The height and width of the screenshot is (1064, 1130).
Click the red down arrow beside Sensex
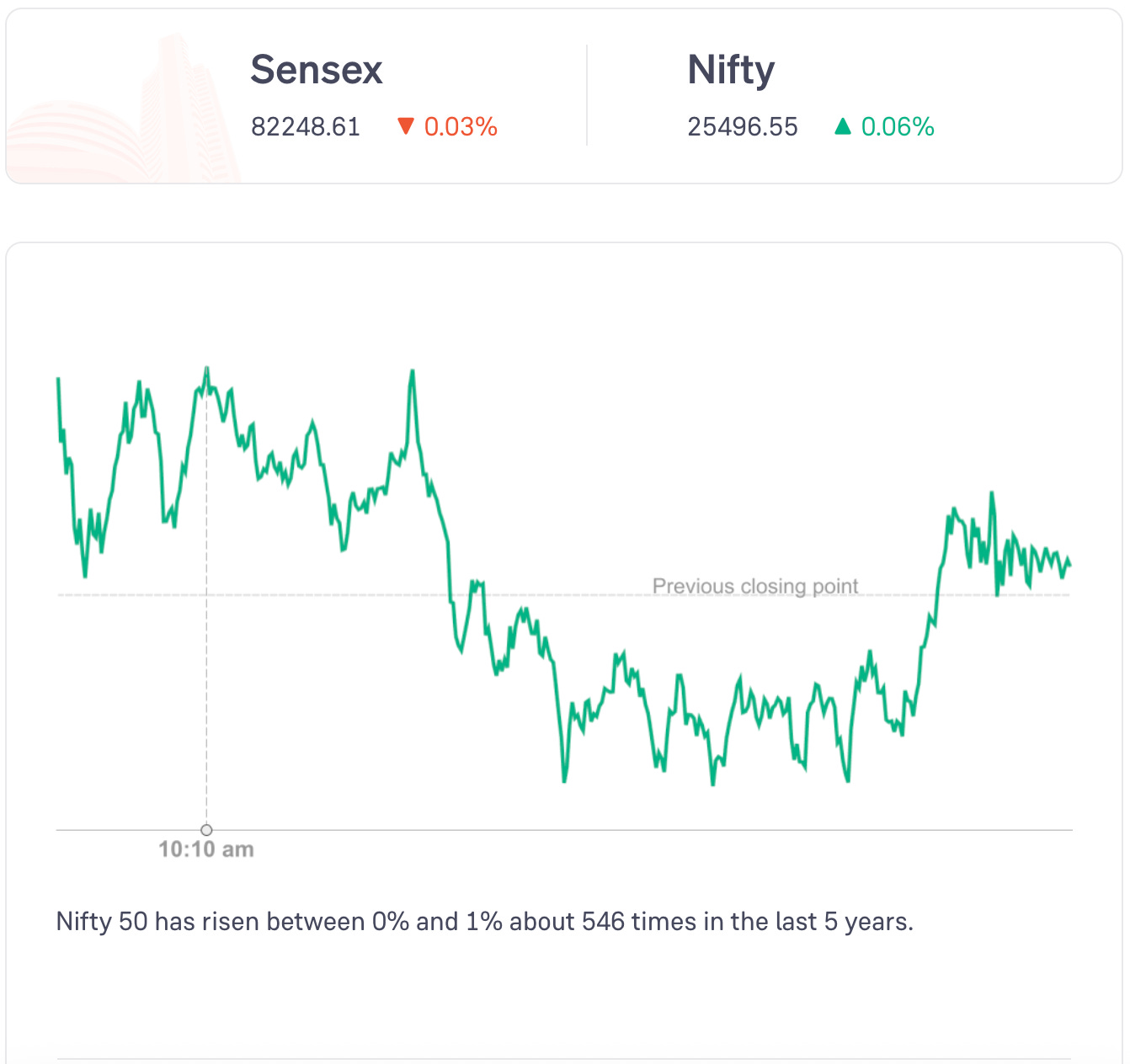pos(406,127)
